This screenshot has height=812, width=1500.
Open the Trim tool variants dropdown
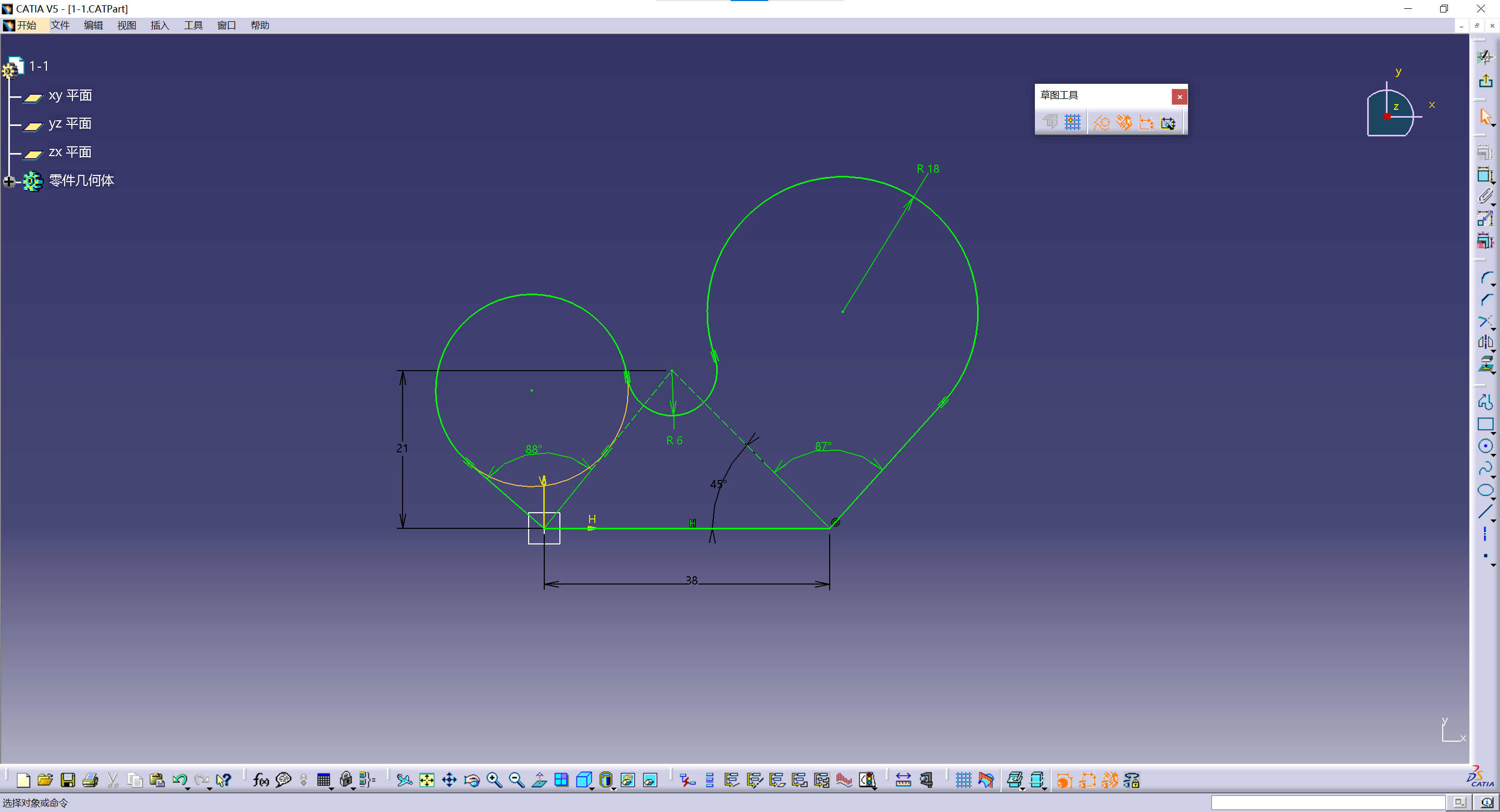(x=1494, y=330)
